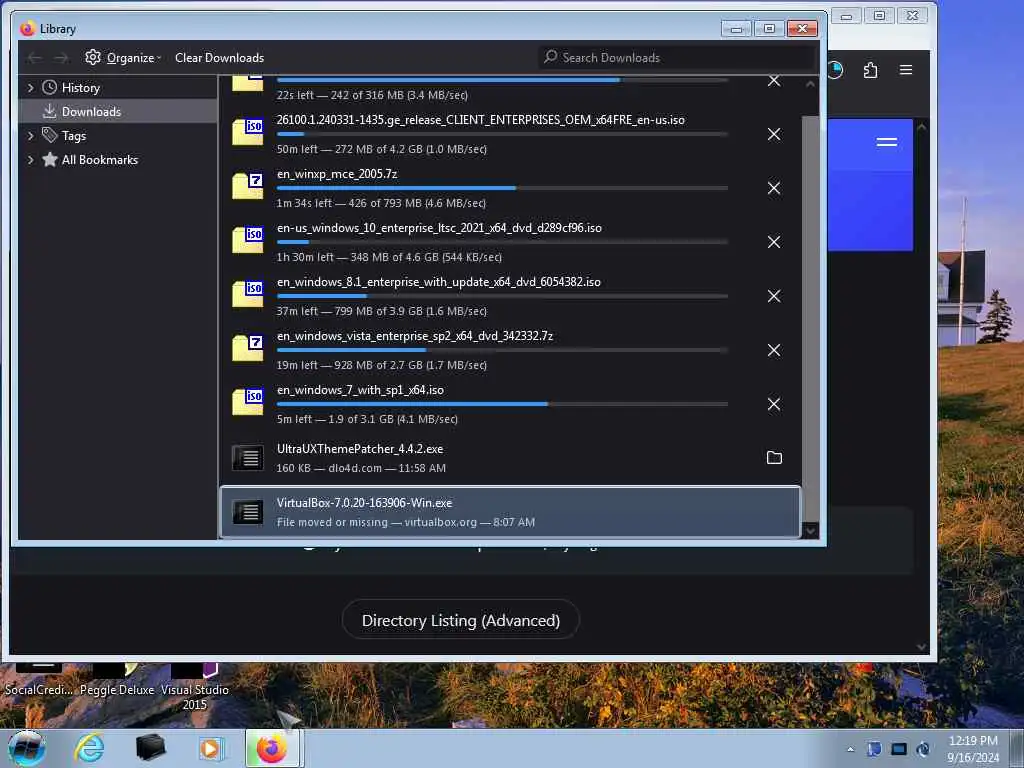Open Firefox extensions puzzle icon
1024x768 pixels.
pos(871,70)
